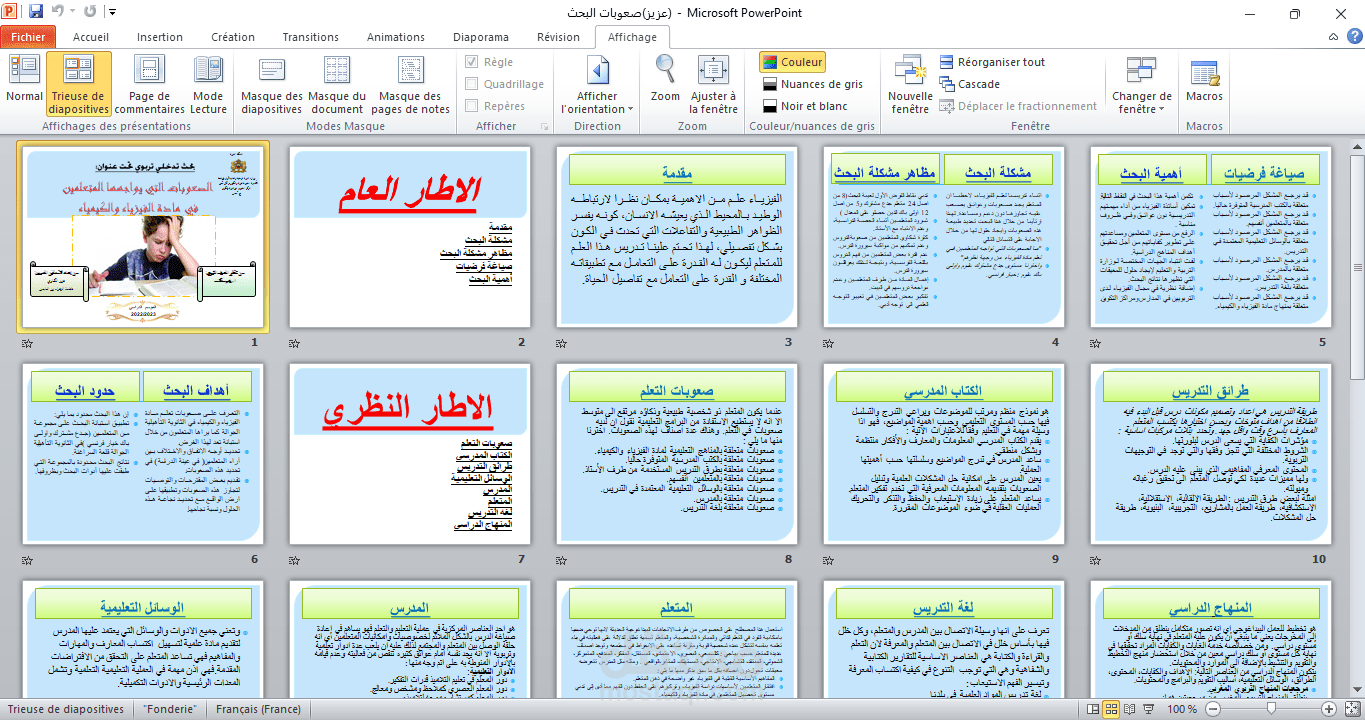The image size is (1365, 720).
Task: Click Reading view icon in status bar
Action: (x=1128, y=709)
